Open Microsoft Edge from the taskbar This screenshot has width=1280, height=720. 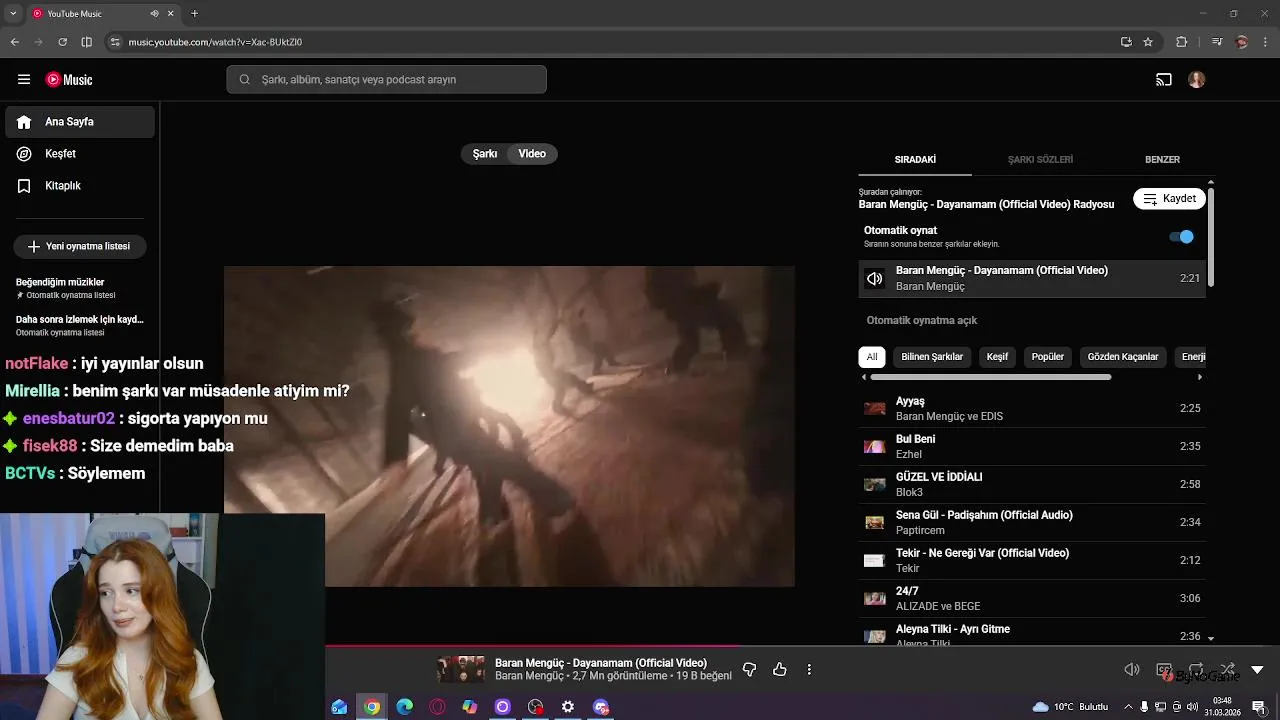click(x=404, y=707)
